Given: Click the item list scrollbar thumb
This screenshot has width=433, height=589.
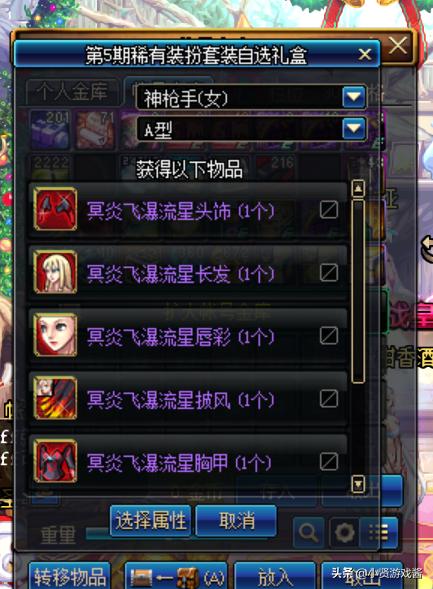Looking at the screenshot, I should coord(358,291).
